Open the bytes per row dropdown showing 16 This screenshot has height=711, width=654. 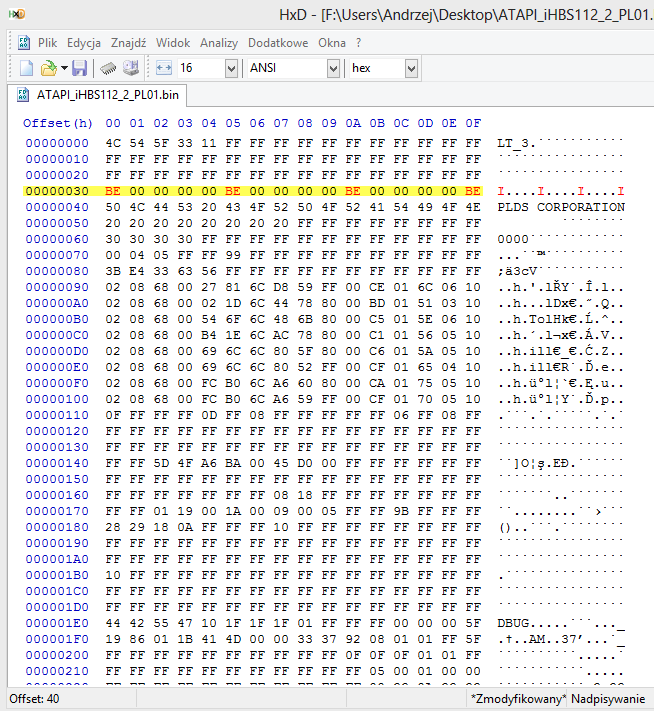[231, 68]
